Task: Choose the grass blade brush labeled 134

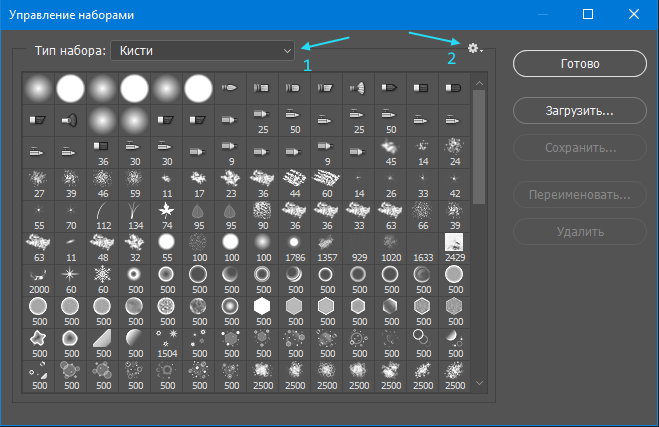Action: (135, 216)
